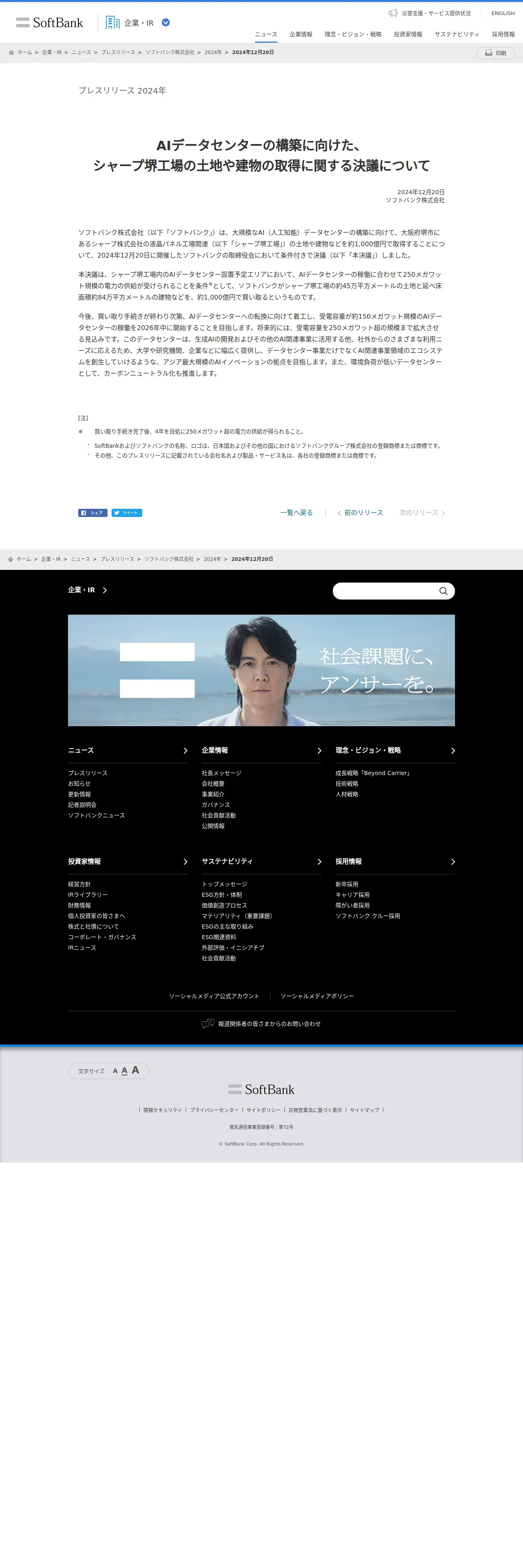Open サイトポリシー bottom footer link
This screenshot has width=523, height=1568.
[x=264, y=1110]
